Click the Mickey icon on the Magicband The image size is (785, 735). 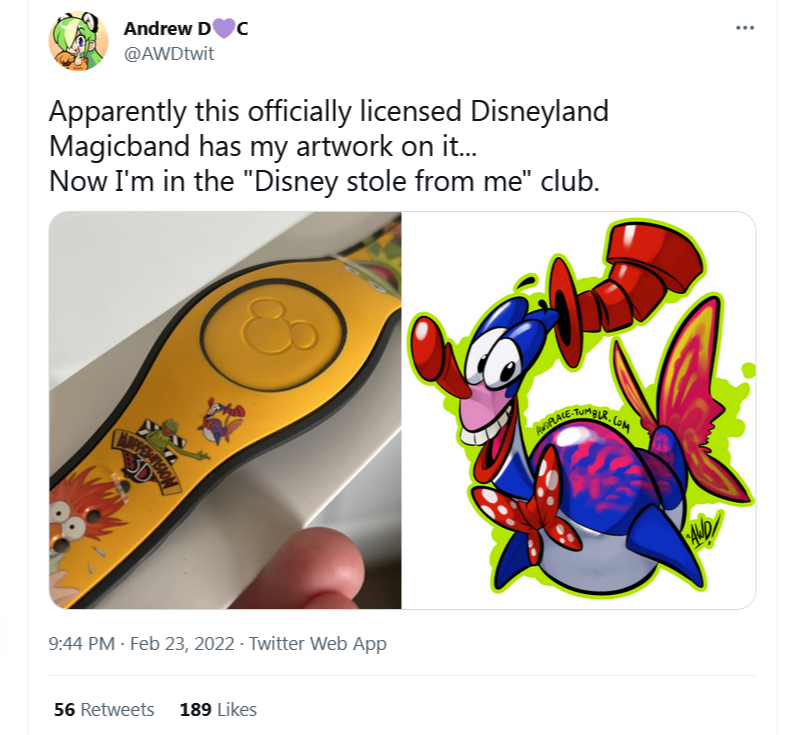pos(279,325)
